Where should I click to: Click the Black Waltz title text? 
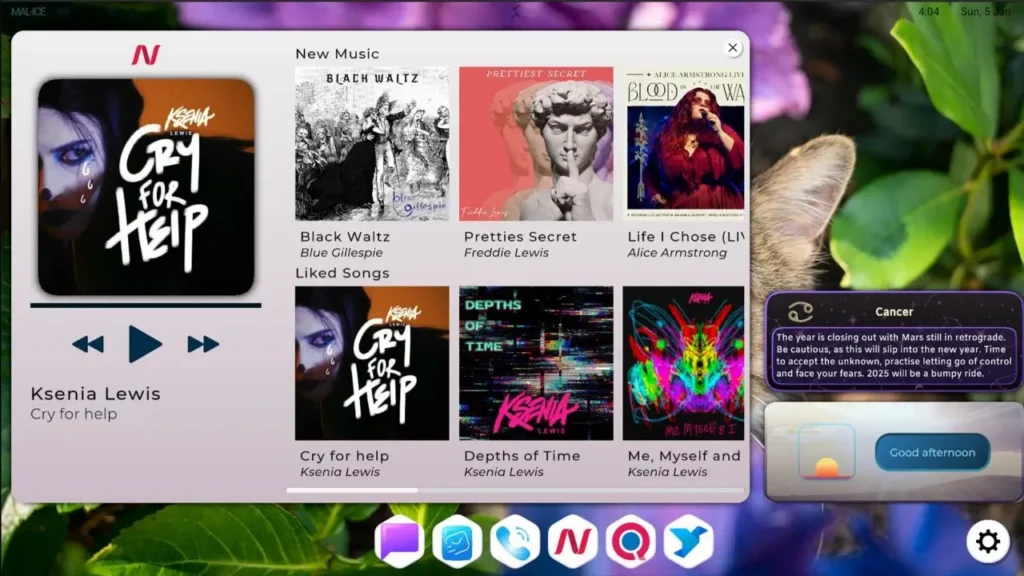[x=345, y=236]
